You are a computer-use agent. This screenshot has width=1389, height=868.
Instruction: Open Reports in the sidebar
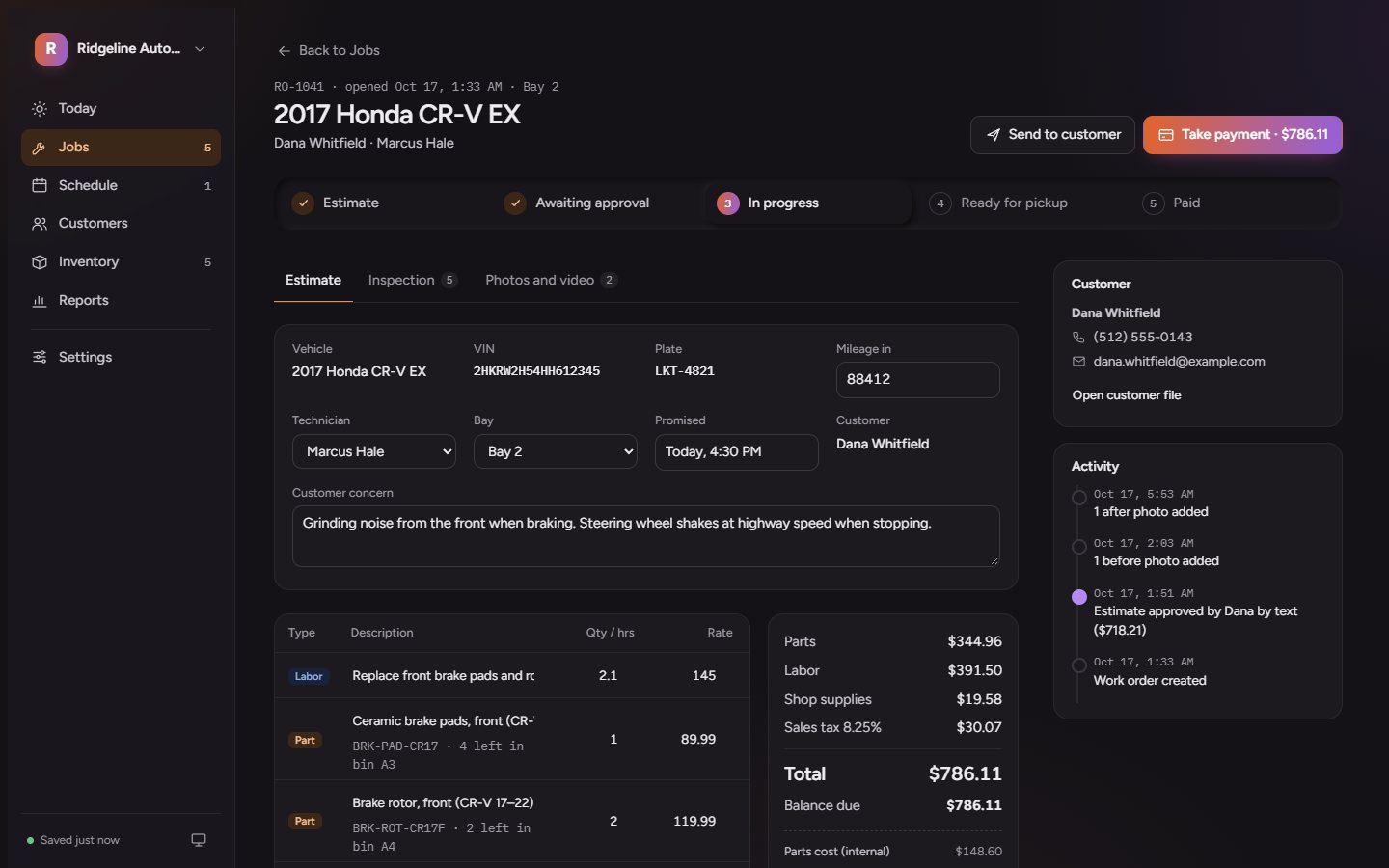pos(121,301)
